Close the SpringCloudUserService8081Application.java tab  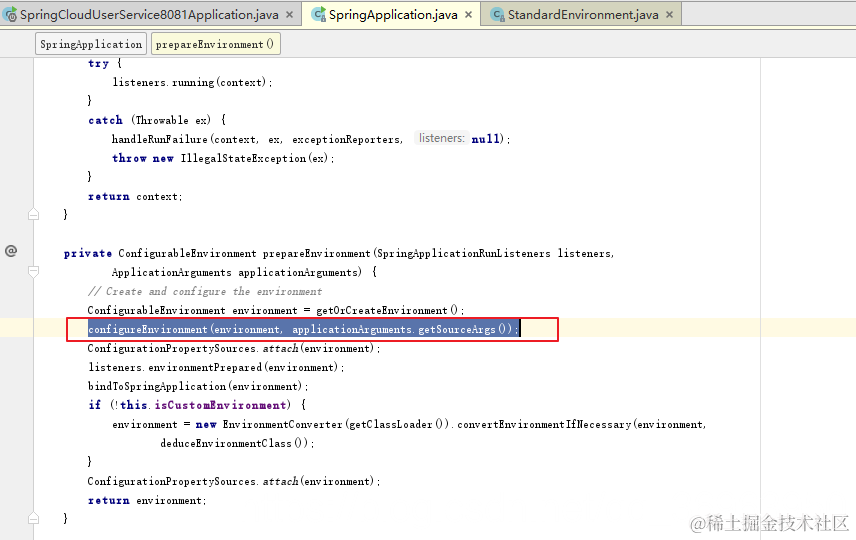point(290,15)
